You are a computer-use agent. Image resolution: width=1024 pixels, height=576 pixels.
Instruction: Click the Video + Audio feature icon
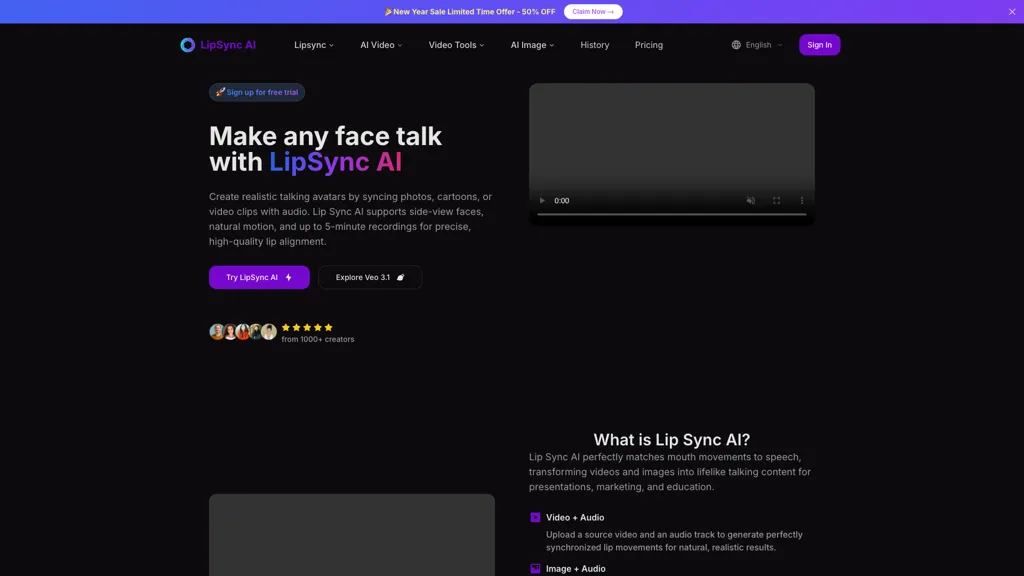pyautogui.click(x=534, y=517)
